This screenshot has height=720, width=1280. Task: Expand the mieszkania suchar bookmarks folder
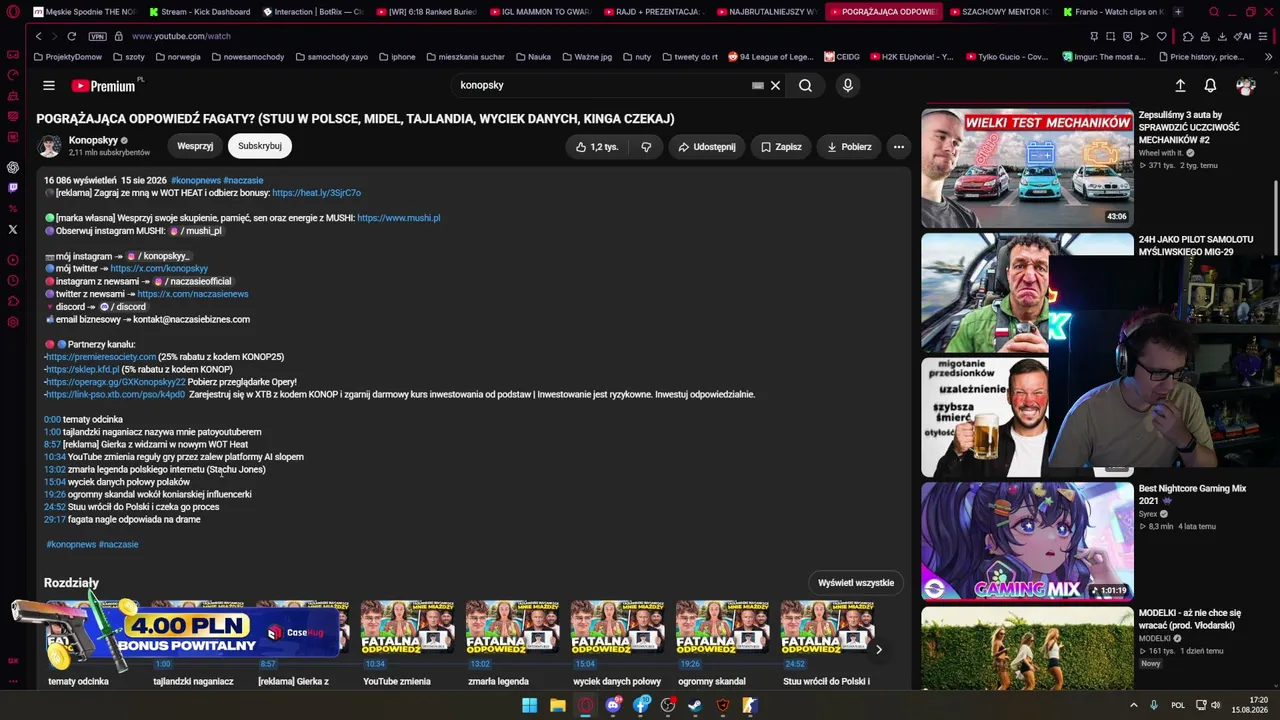465,57
